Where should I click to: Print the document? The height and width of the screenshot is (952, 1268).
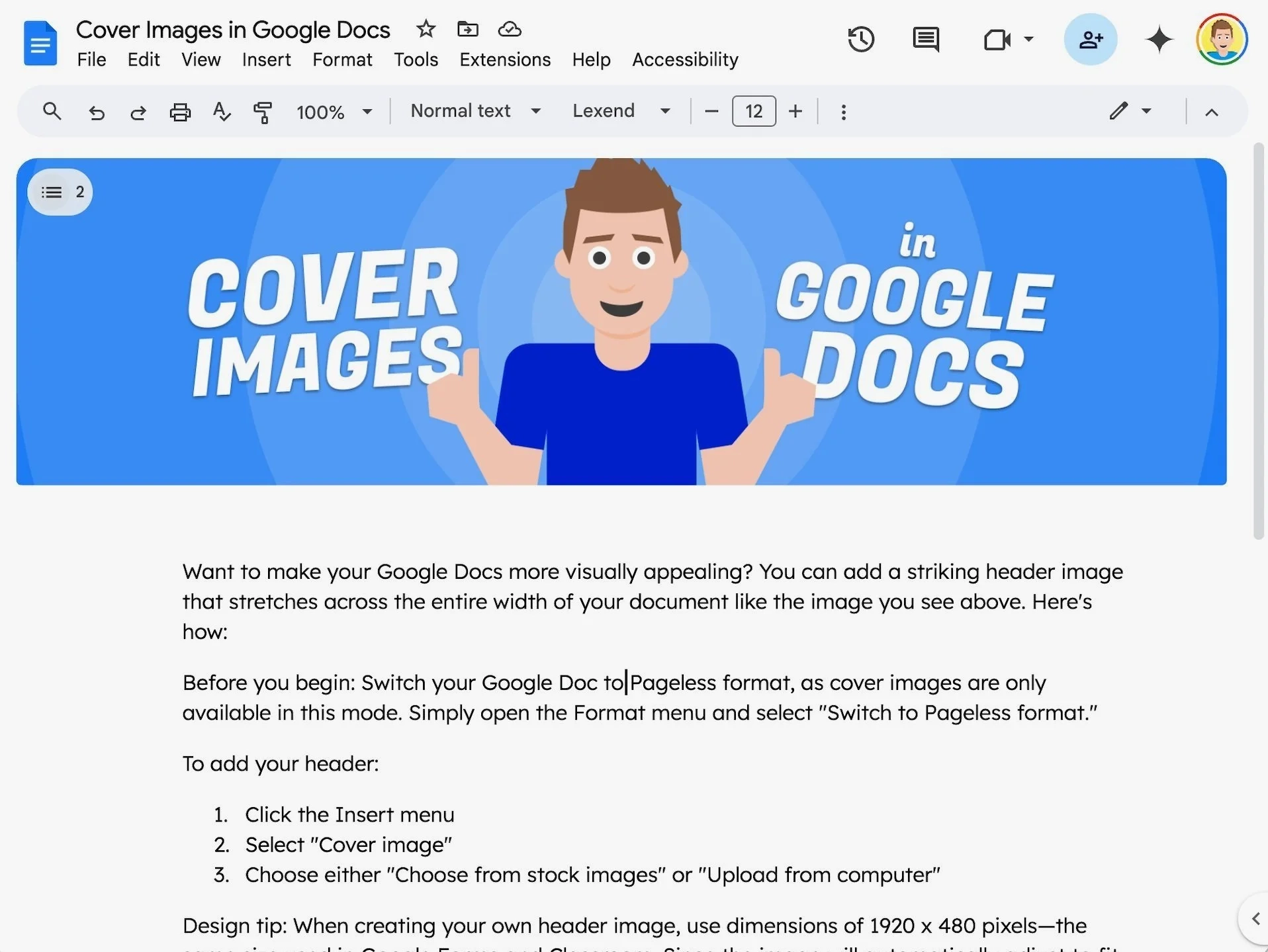180,112
